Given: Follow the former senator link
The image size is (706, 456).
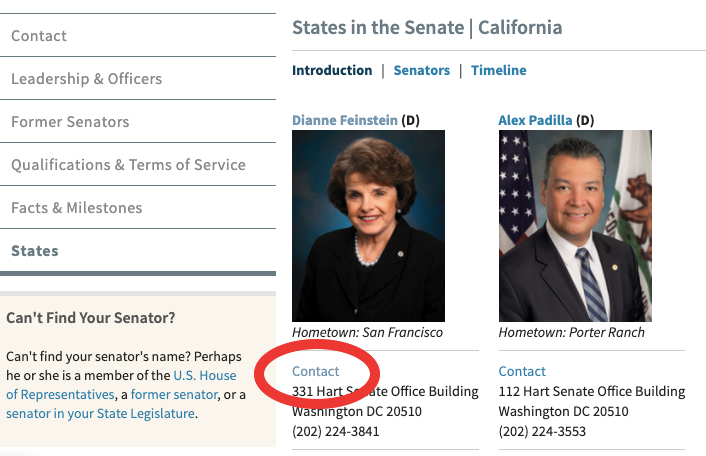Looking at the screenshot, I should 174,395.
